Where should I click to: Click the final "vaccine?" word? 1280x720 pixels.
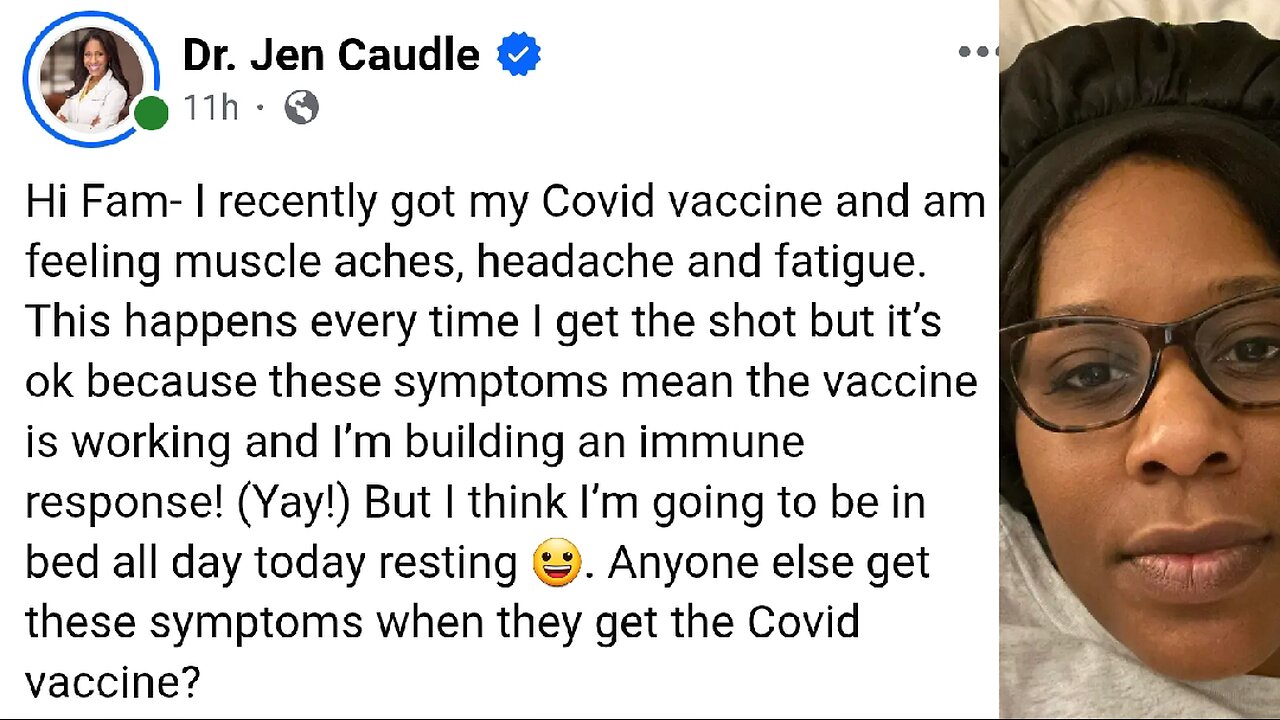[x=112, y=682]
